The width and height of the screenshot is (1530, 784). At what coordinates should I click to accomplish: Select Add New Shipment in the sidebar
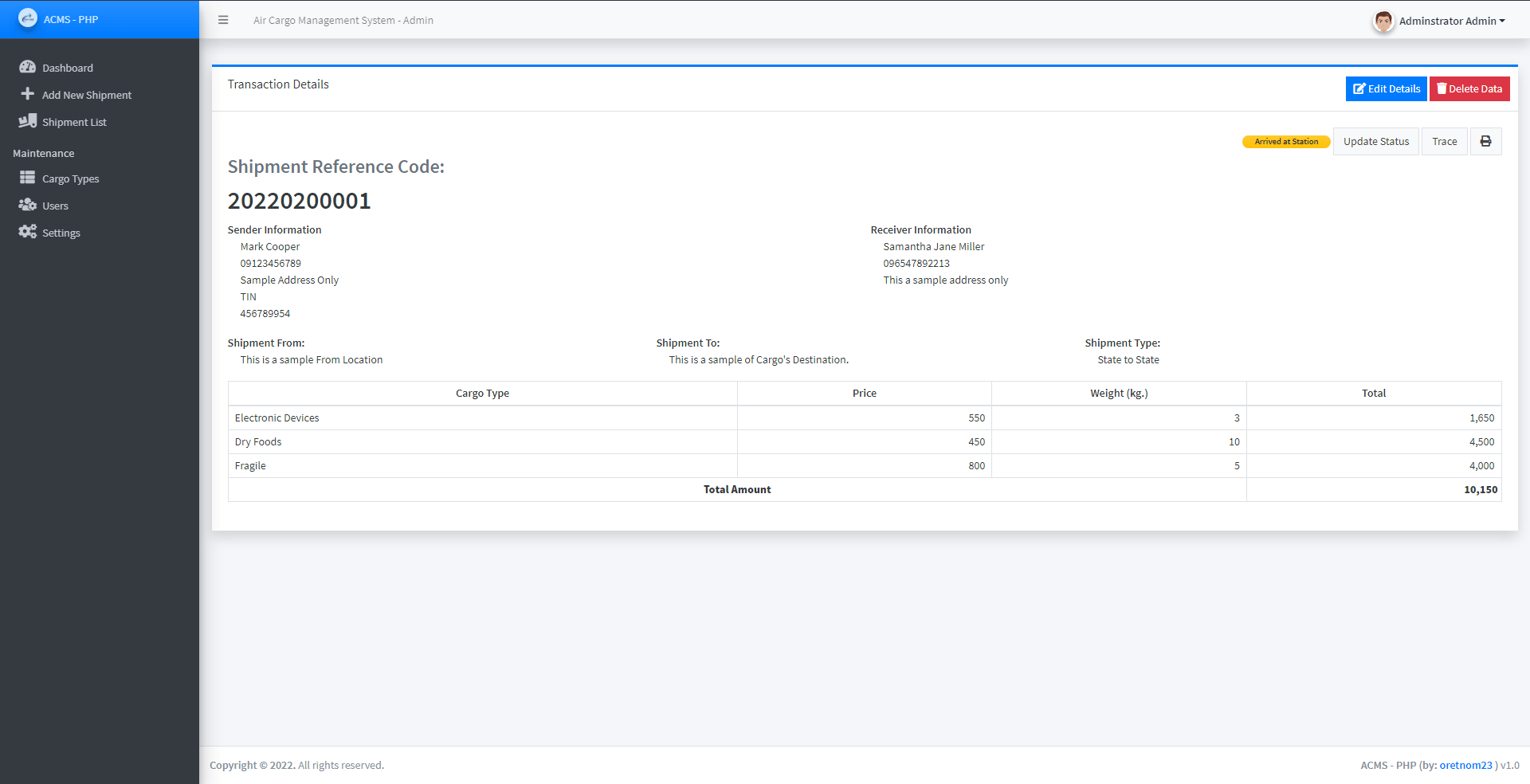[86, 94]
